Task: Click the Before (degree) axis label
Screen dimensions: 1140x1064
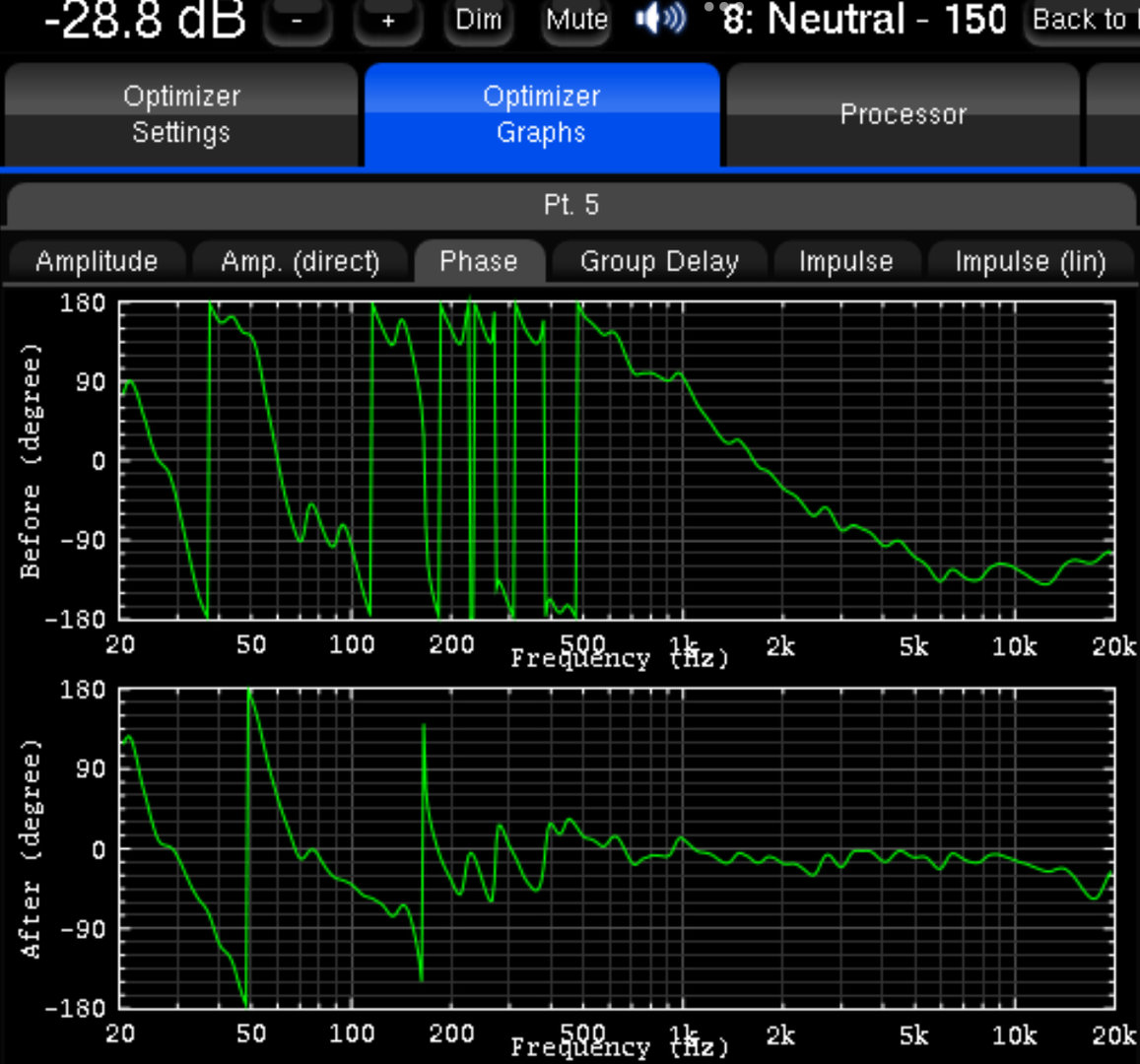Action: tap(31, 461)
